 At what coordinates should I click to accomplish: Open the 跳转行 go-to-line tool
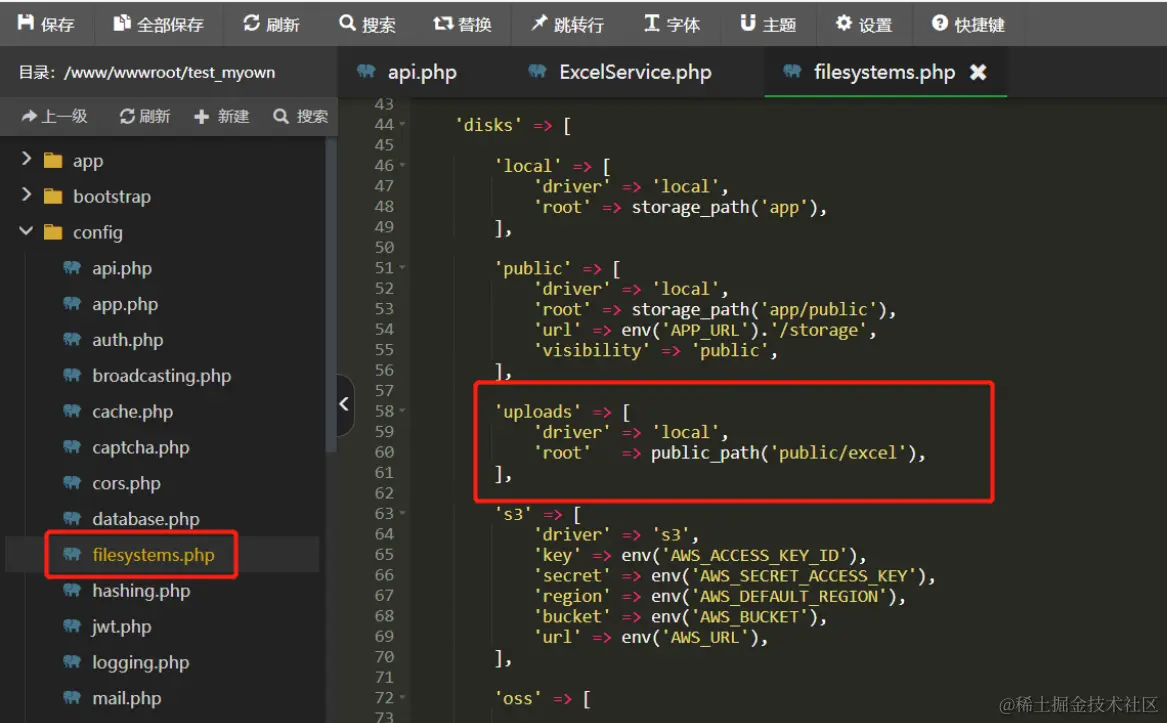[x=567, y=24]
